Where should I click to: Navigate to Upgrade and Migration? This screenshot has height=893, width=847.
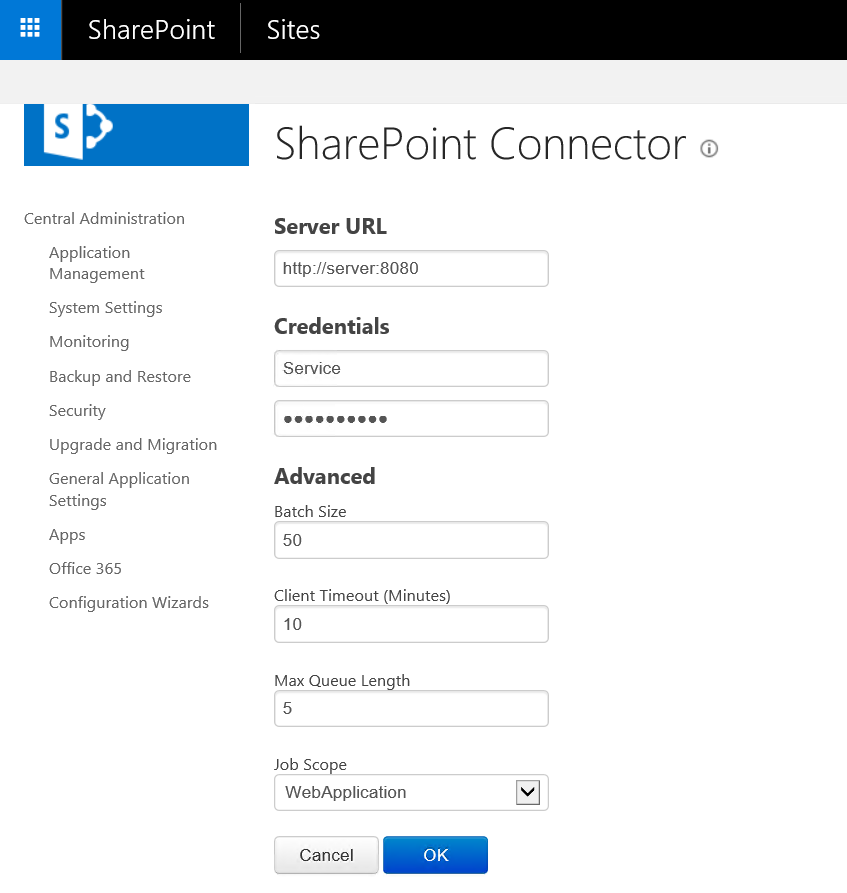click(x=133, y=444)
